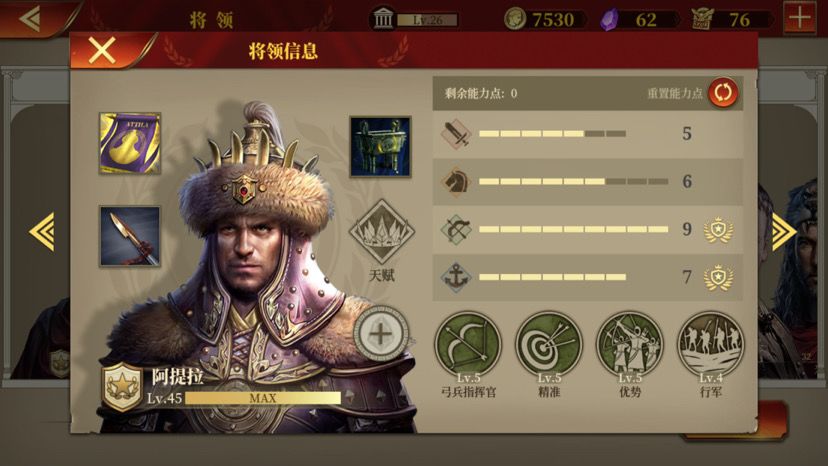The image size is (828, 466).
Task: Click general's star rank shield badge
Action: [x=123, y=387]
